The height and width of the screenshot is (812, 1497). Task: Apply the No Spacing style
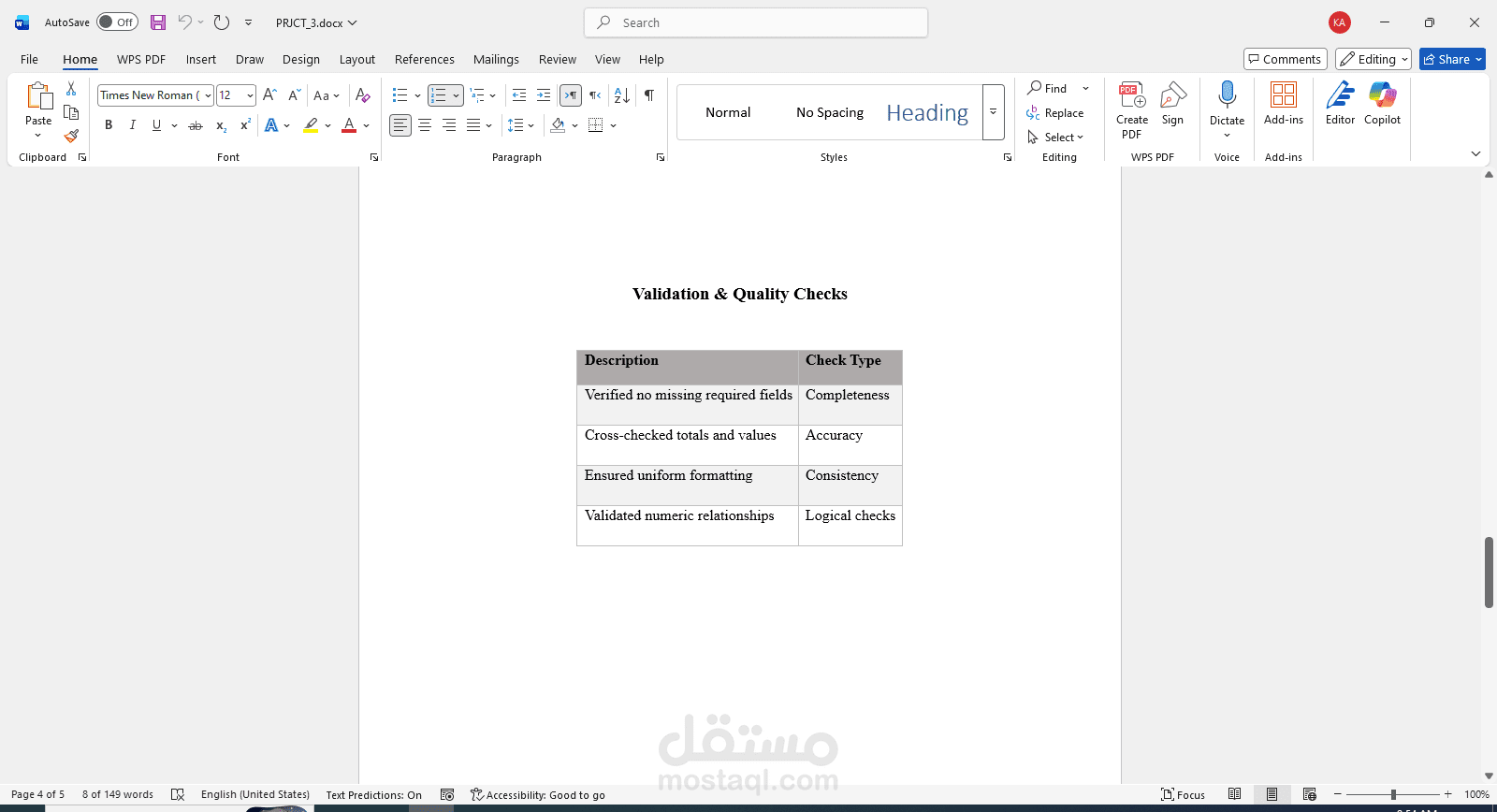point(830,112)
